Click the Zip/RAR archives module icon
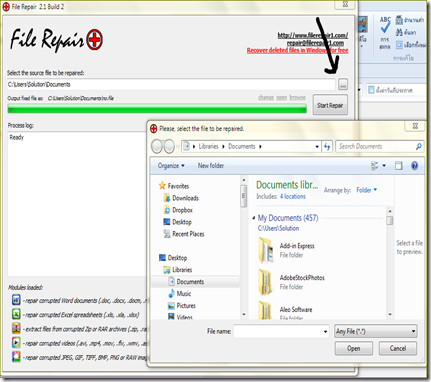 16,329
